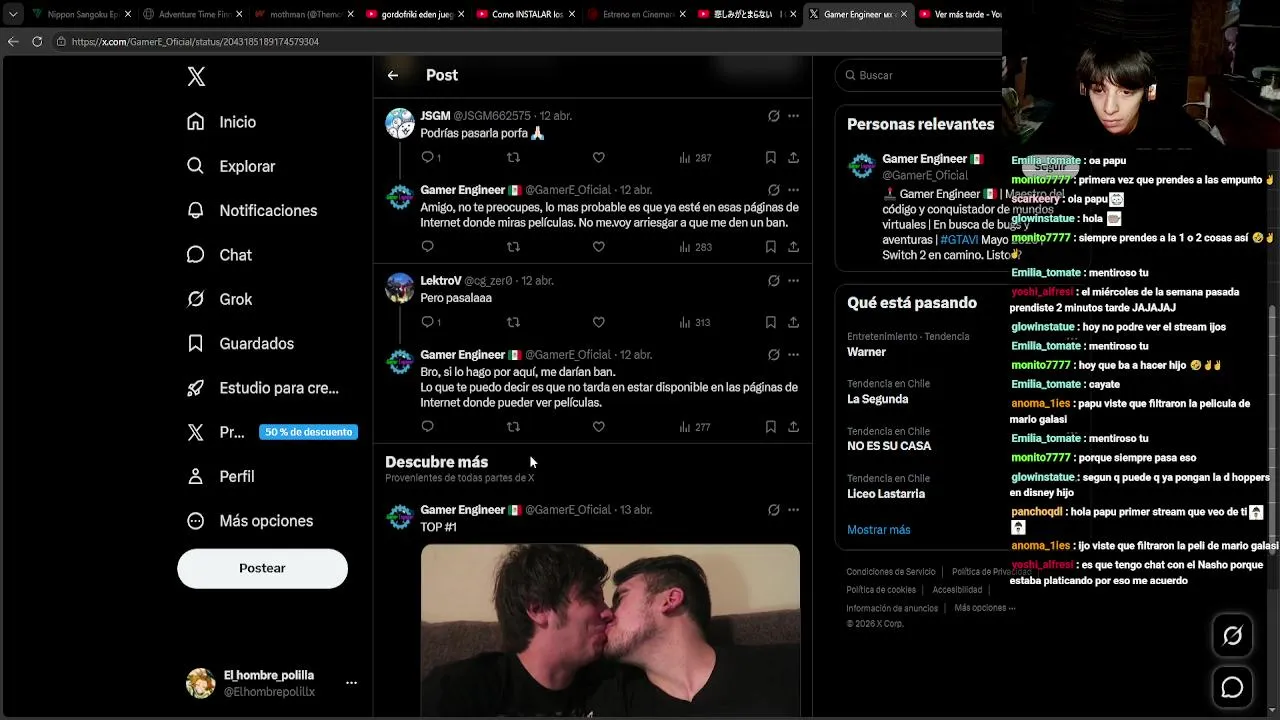
Task: Open Notificaciones page
Action: 252,210
